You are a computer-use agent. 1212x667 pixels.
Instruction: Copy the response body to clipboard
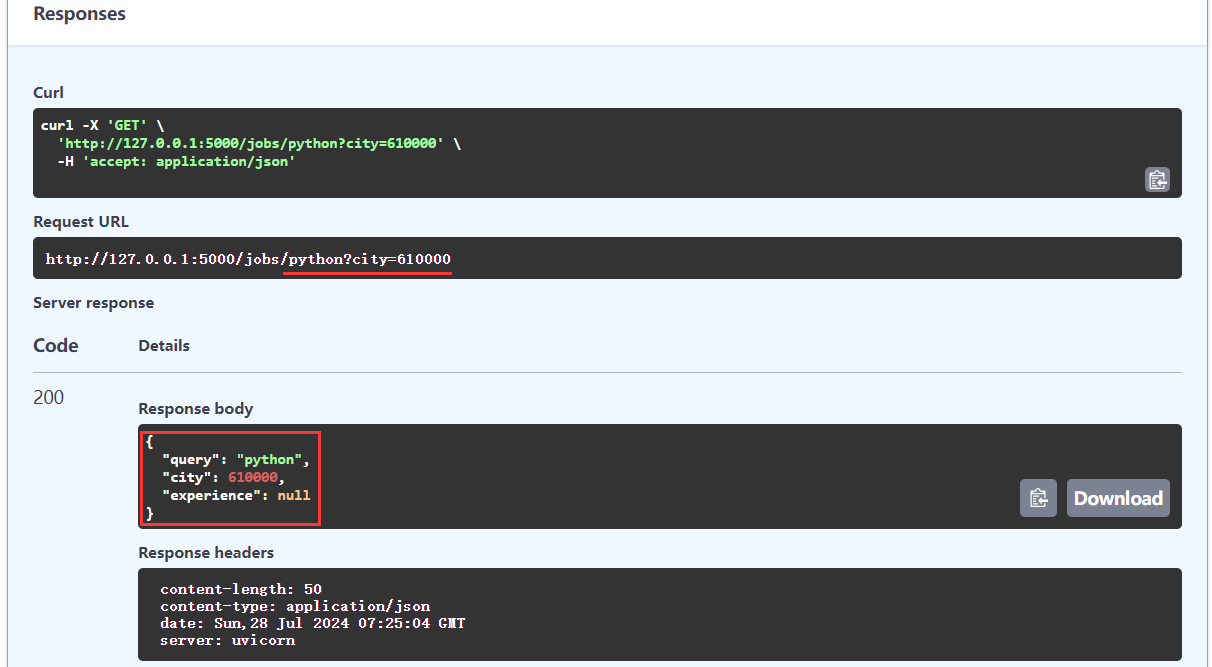(1038, 498)
